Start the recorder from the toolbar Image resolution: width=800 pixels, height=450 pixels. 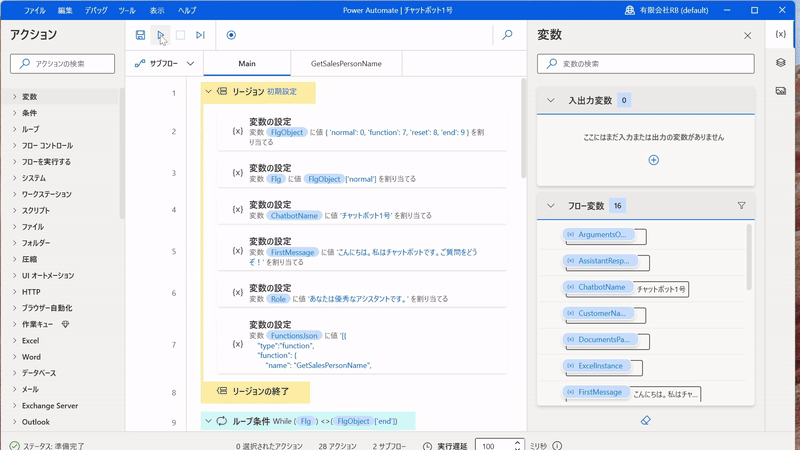tap(231, 35)
